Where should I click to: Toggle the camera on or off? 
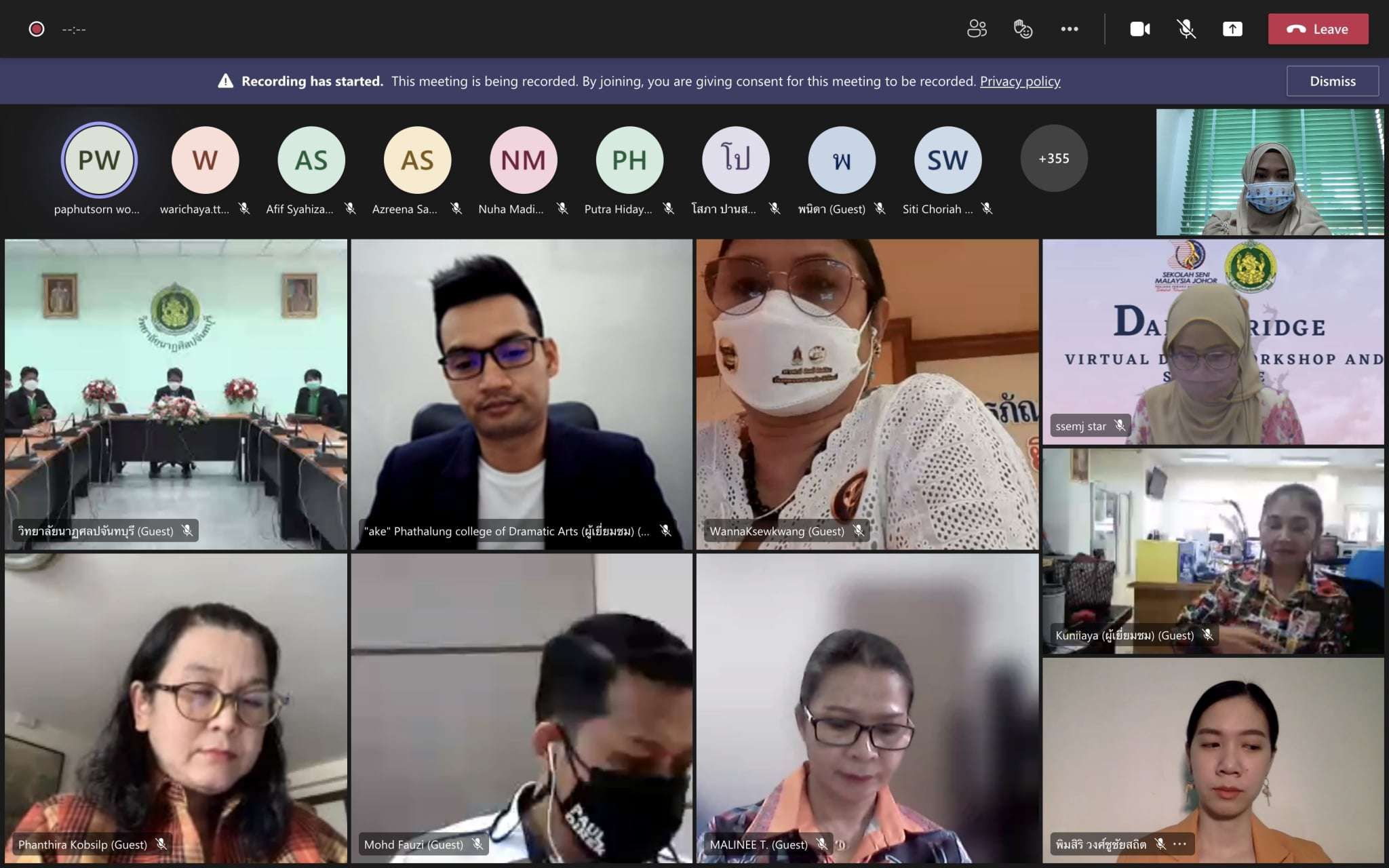click(x=1139, y=29)
